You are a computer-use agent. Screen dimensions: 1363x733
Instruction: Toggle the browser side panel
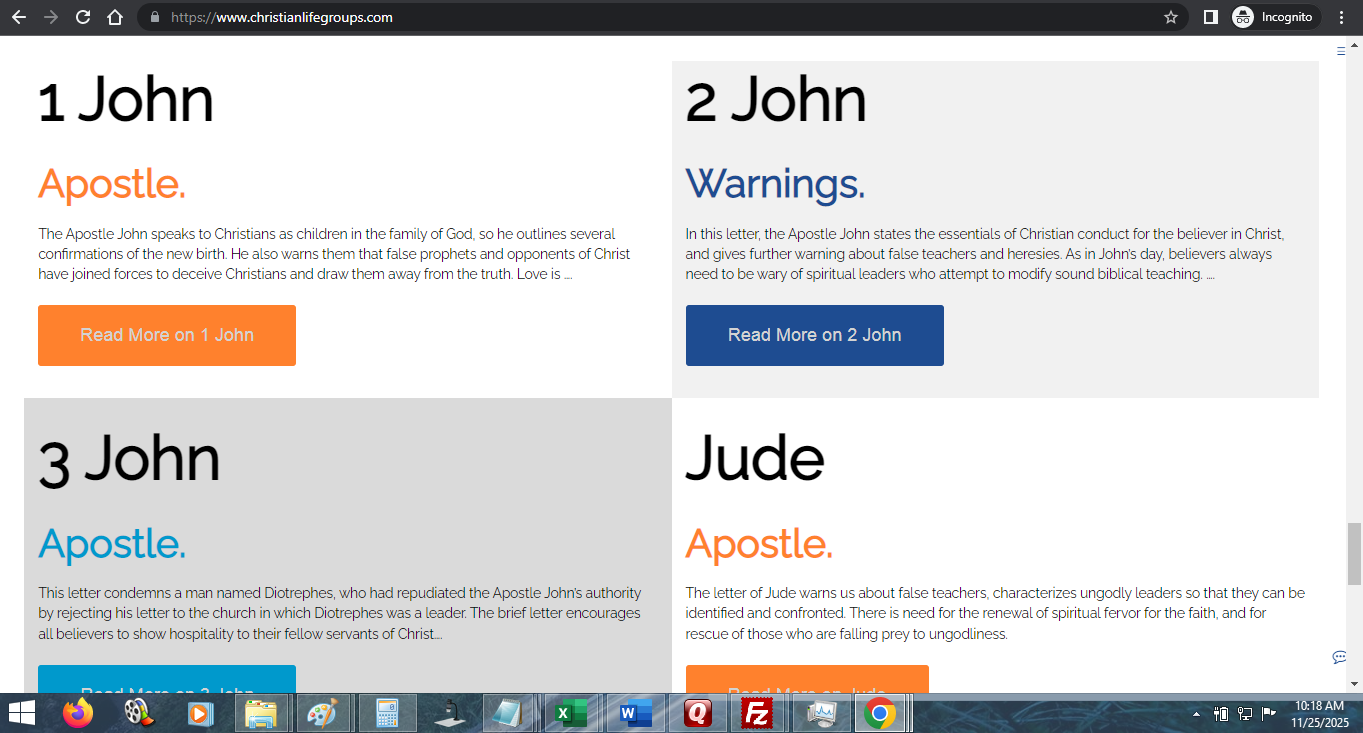tap(1210, 17)
